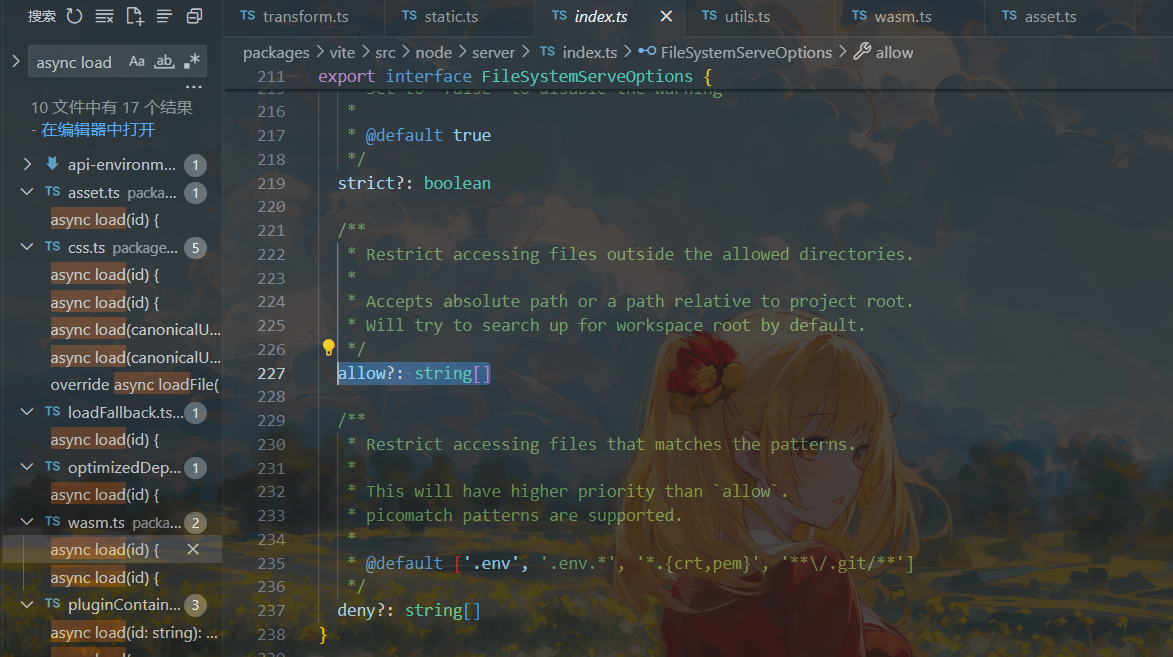This screenshot has height=657, width=1173.
Task: Open the 'vite' breadcrumb
Action: tap(343, 52)
